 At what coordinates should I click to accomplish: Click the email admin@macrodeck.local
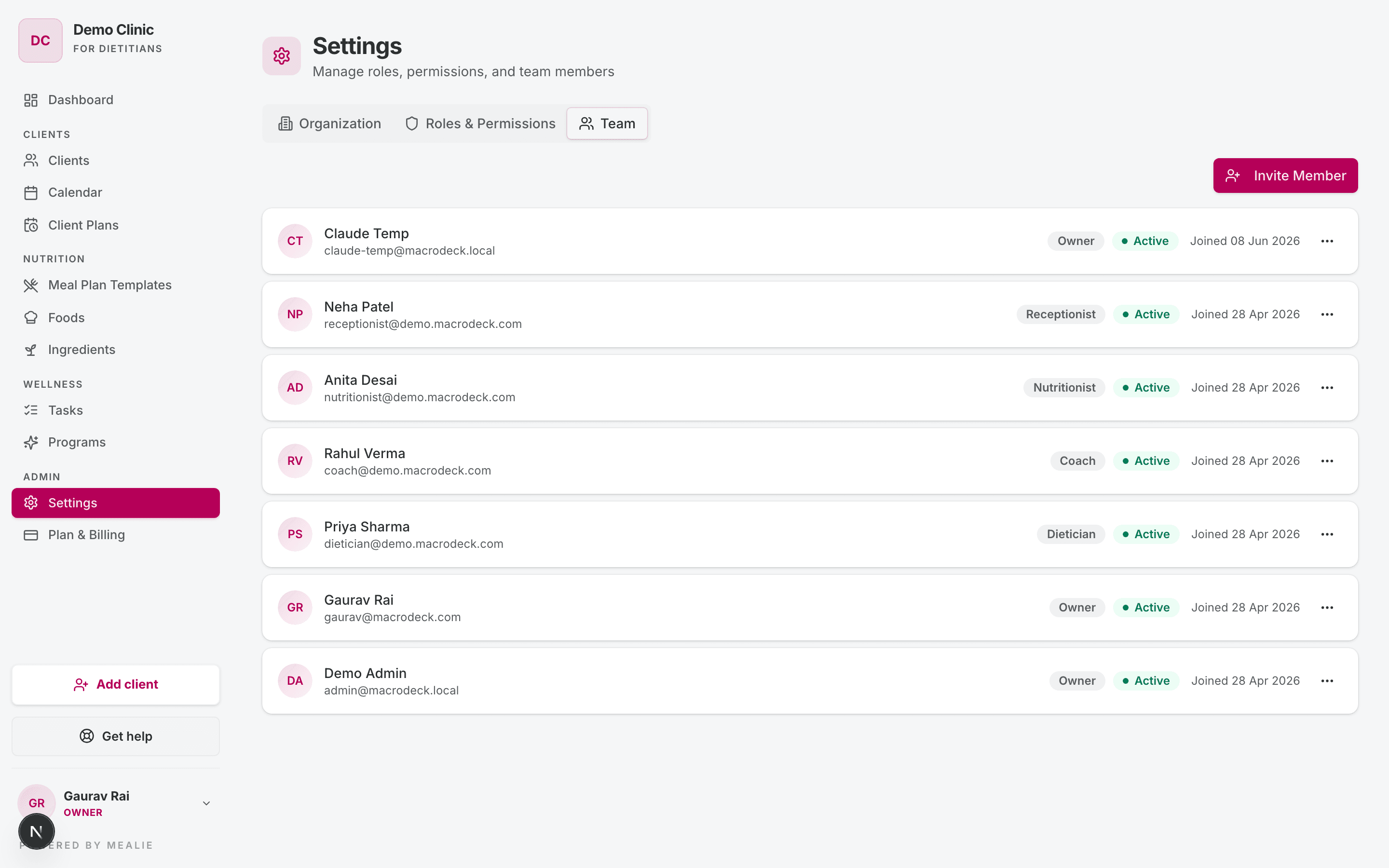[392, 691]
